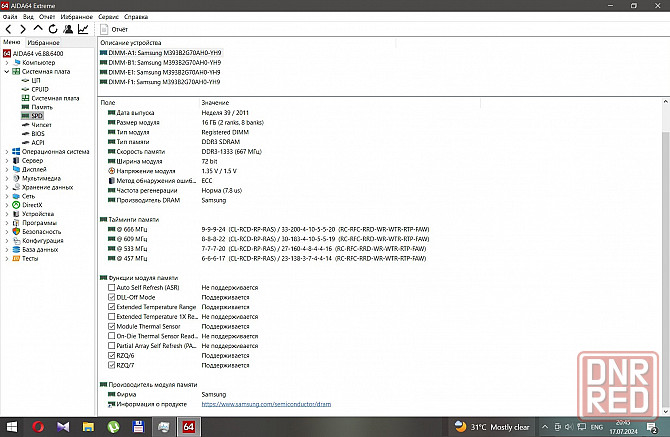Click the Back navigation arrow
Screen dimensions: 670x437
9,29
